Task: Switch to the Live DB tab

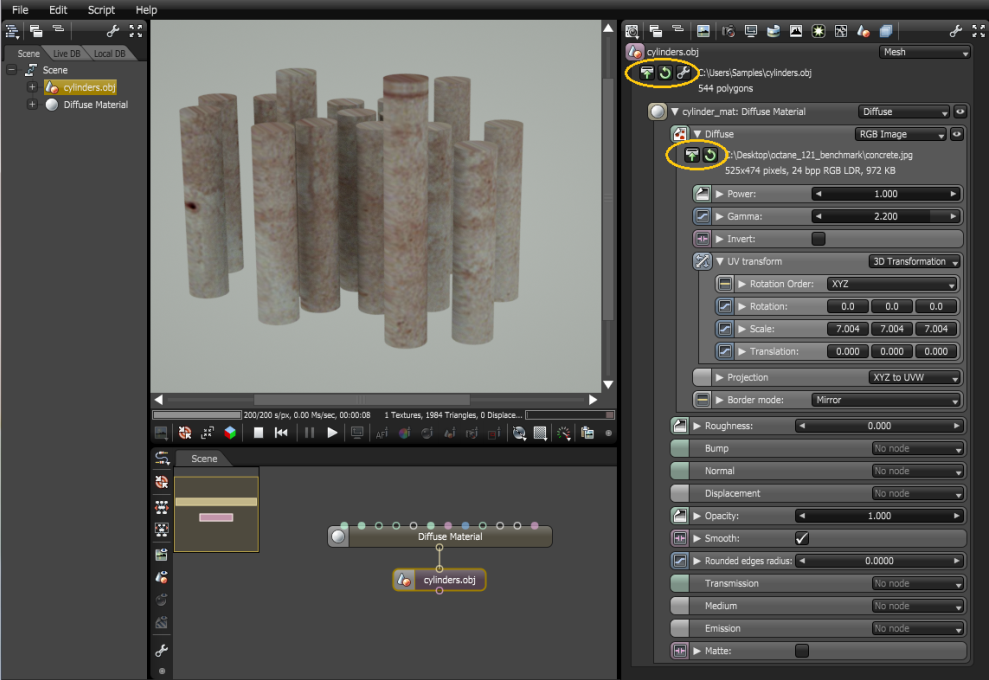Action: click(66, 54)
